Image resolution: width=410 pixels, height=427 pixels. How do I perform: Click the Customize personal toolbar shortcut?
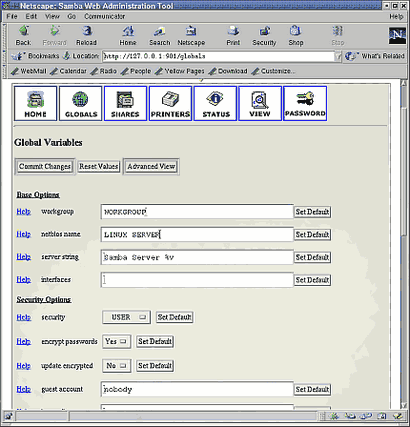point(273,71)
